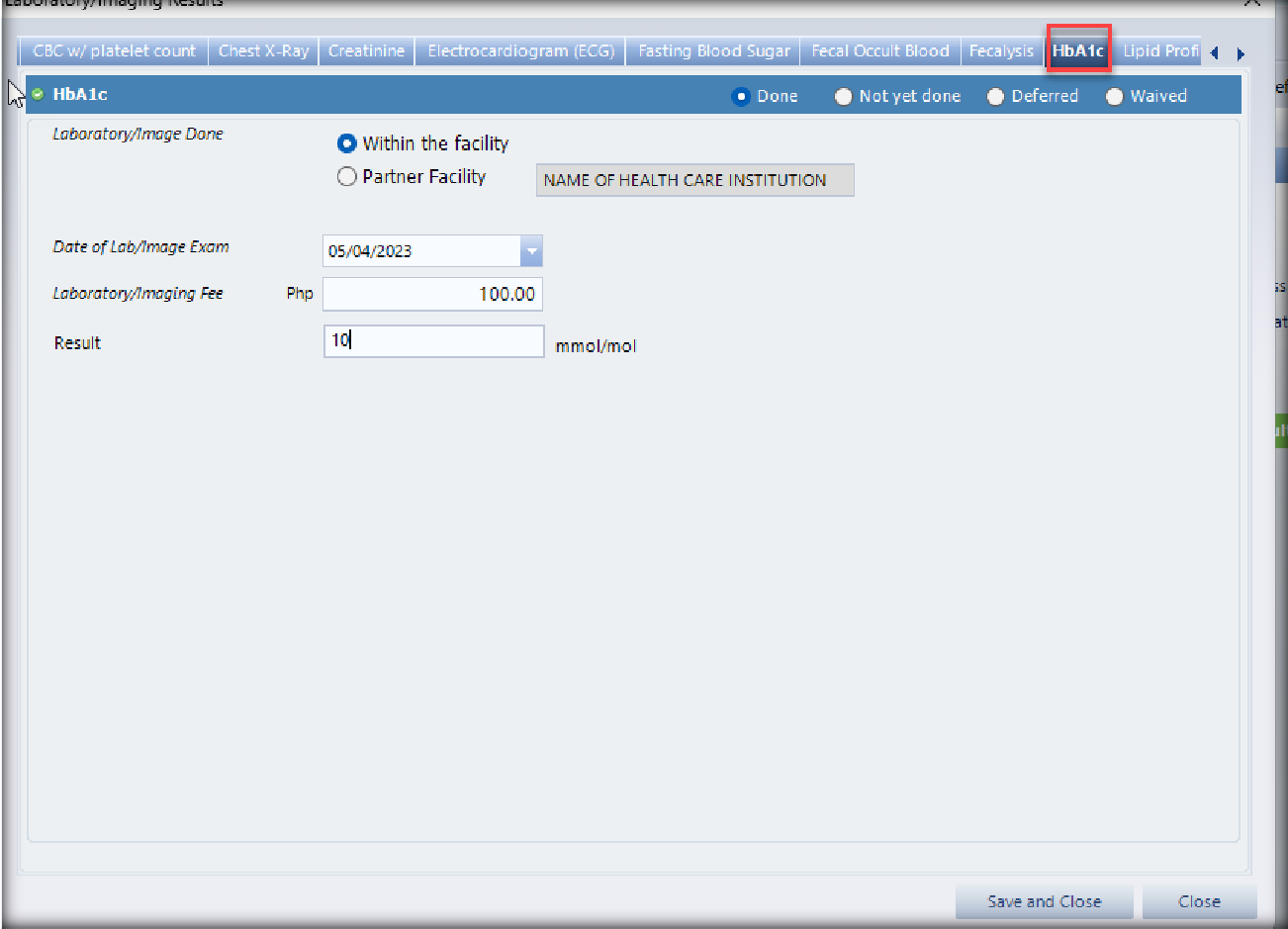1288x929 pixels.
Task: Choose Partner Facility radio button
Action: point(347,177)
